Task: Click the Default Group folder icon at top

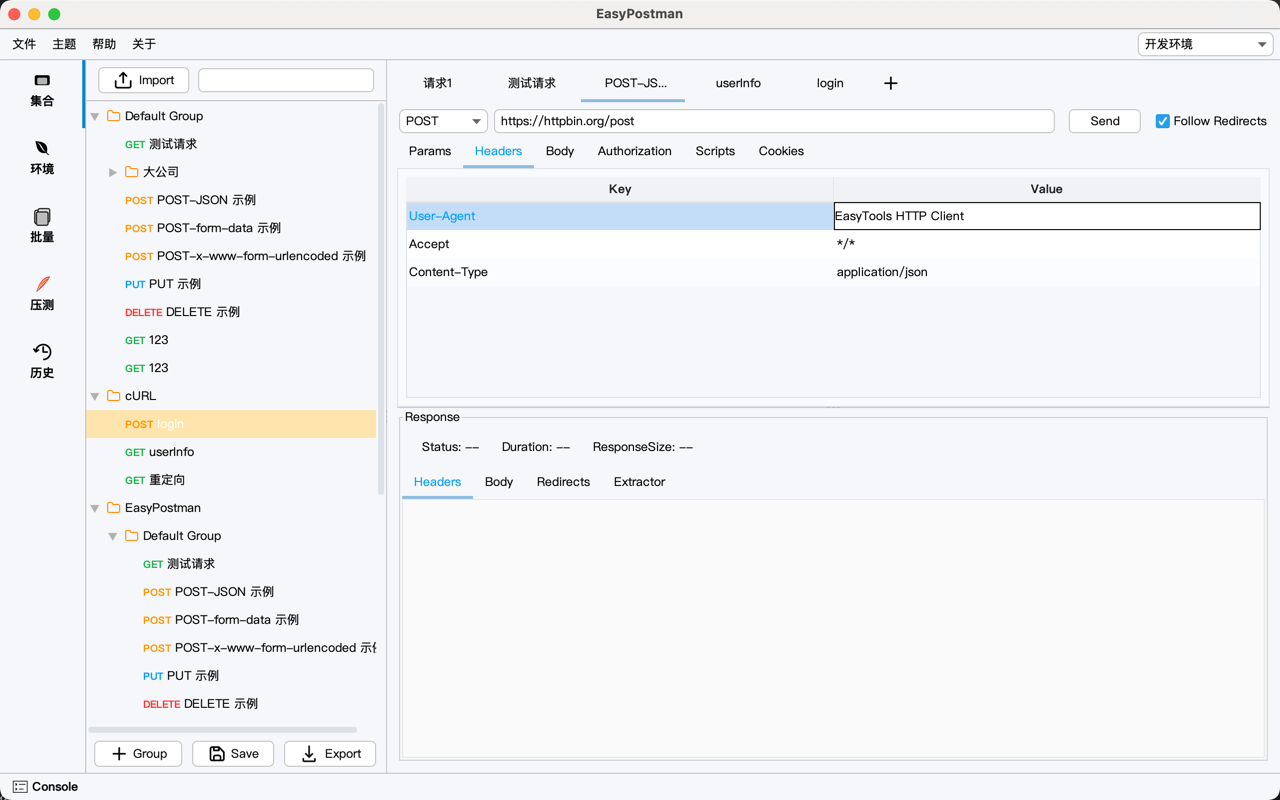Action: [x=114, y=116]
